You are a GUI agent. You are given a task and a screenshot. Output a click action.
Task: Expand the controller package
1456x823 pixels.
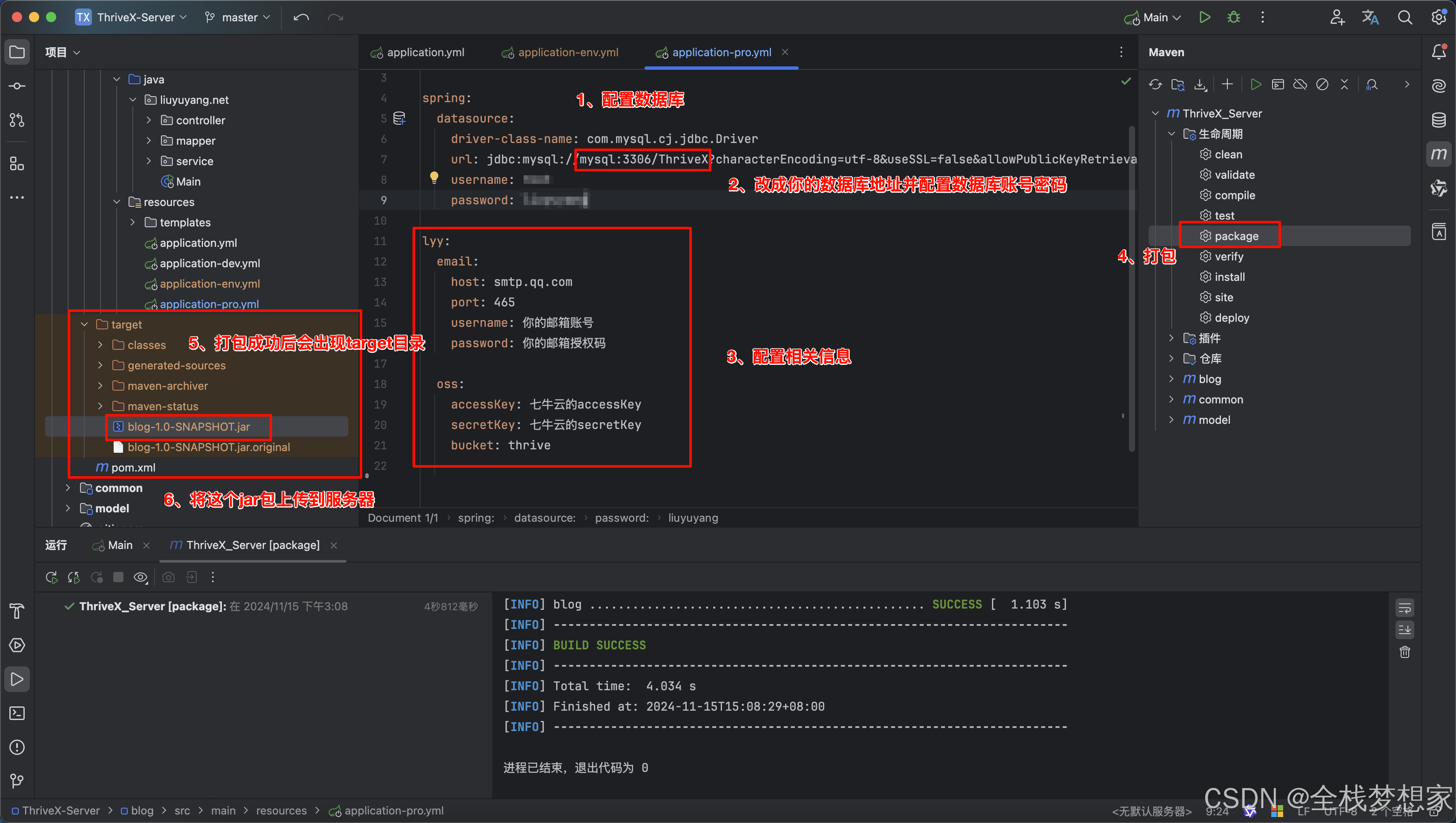[x=149, y=120]
